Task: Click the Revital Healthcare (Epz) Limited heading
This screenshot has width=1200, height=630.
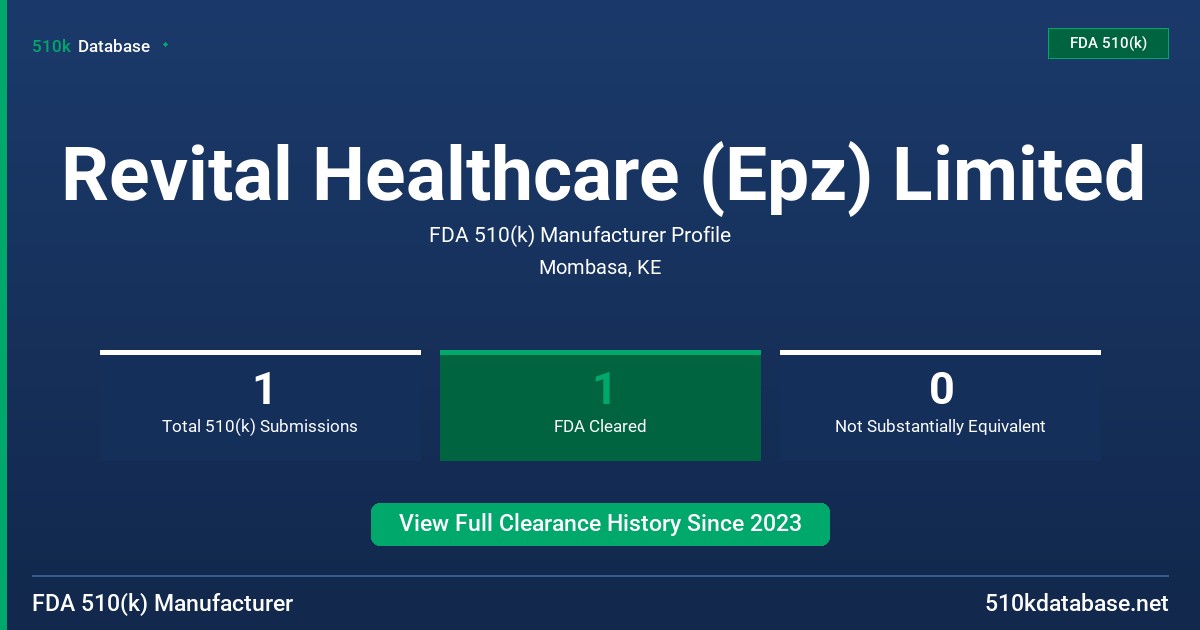Action: [x=603, y=175]
